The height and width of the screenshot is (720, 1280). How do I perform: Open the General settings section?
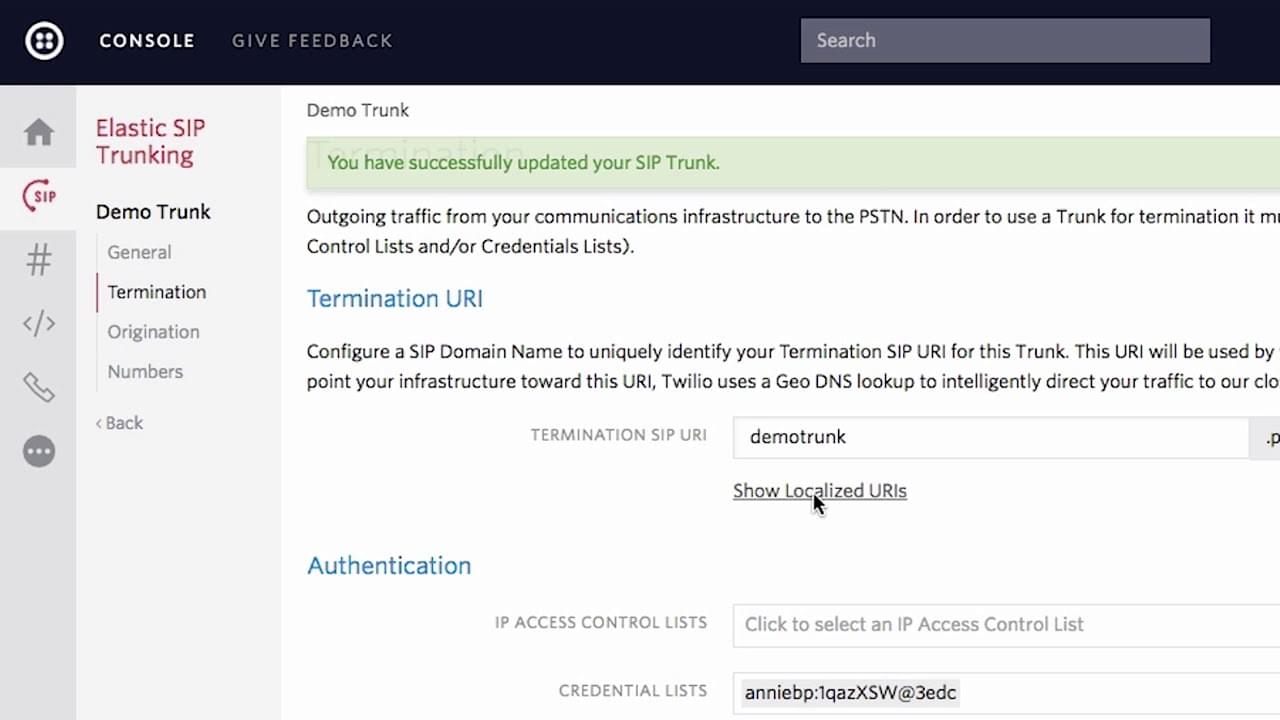click(139, 252)
